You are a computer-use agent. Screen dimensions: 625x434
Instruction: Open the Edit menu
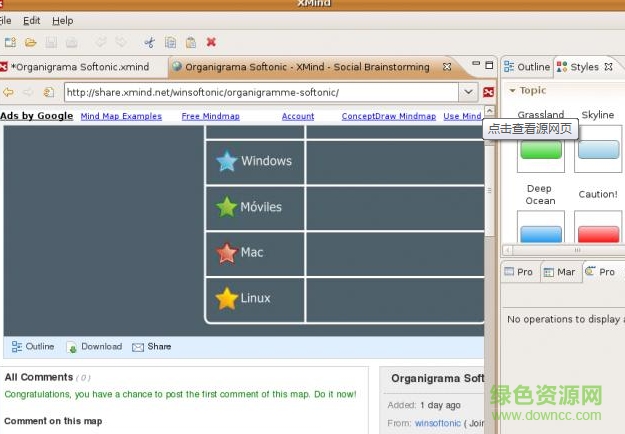point(31,21)
